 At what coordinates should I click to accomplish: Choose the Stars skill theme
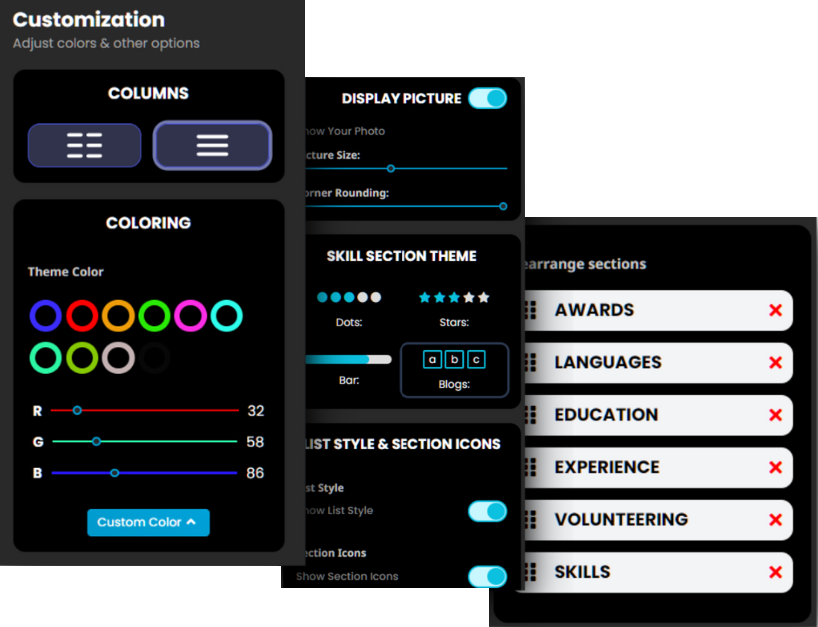453,298
